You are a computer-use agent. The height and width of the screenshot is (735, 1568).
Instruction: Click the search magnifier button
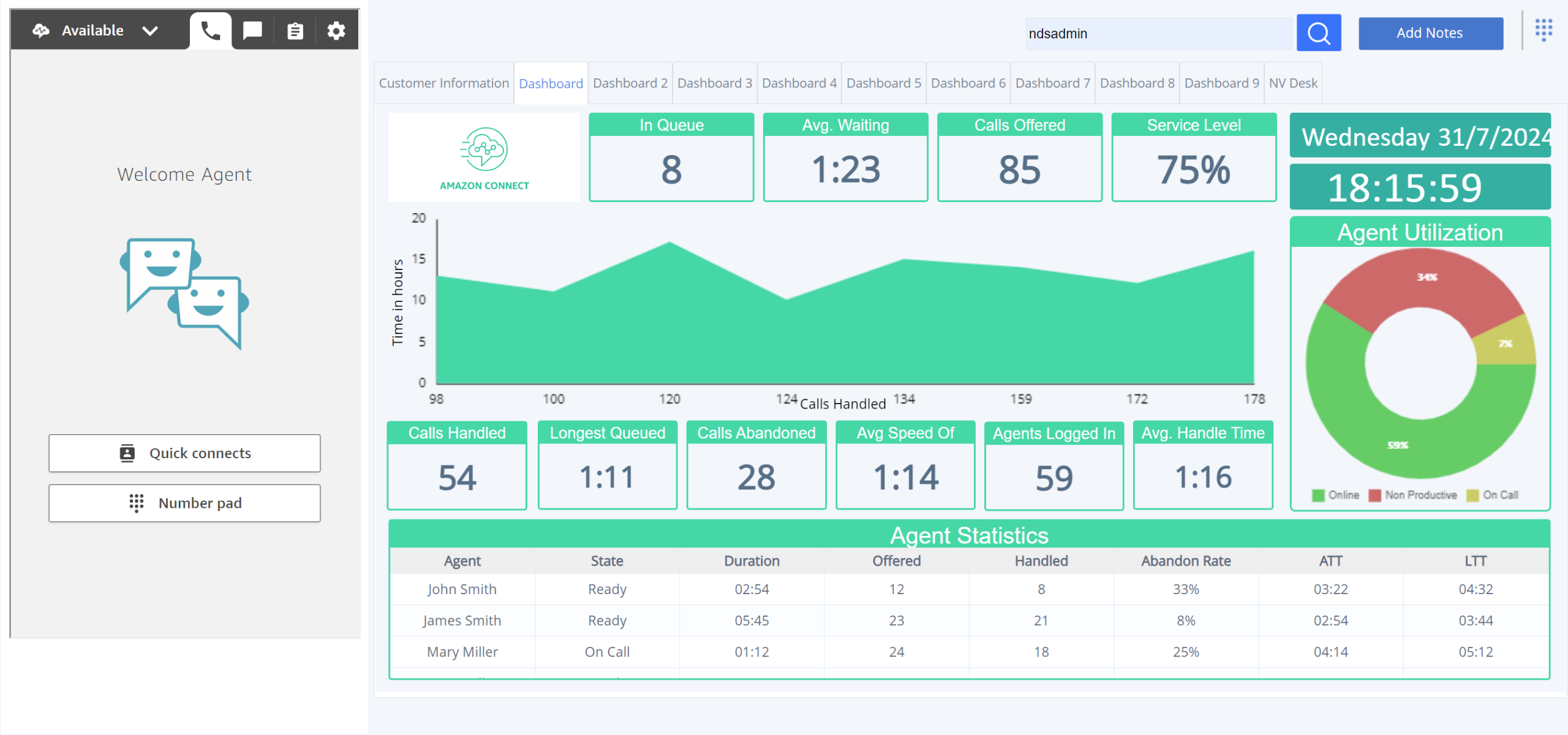pos(1318,33)
